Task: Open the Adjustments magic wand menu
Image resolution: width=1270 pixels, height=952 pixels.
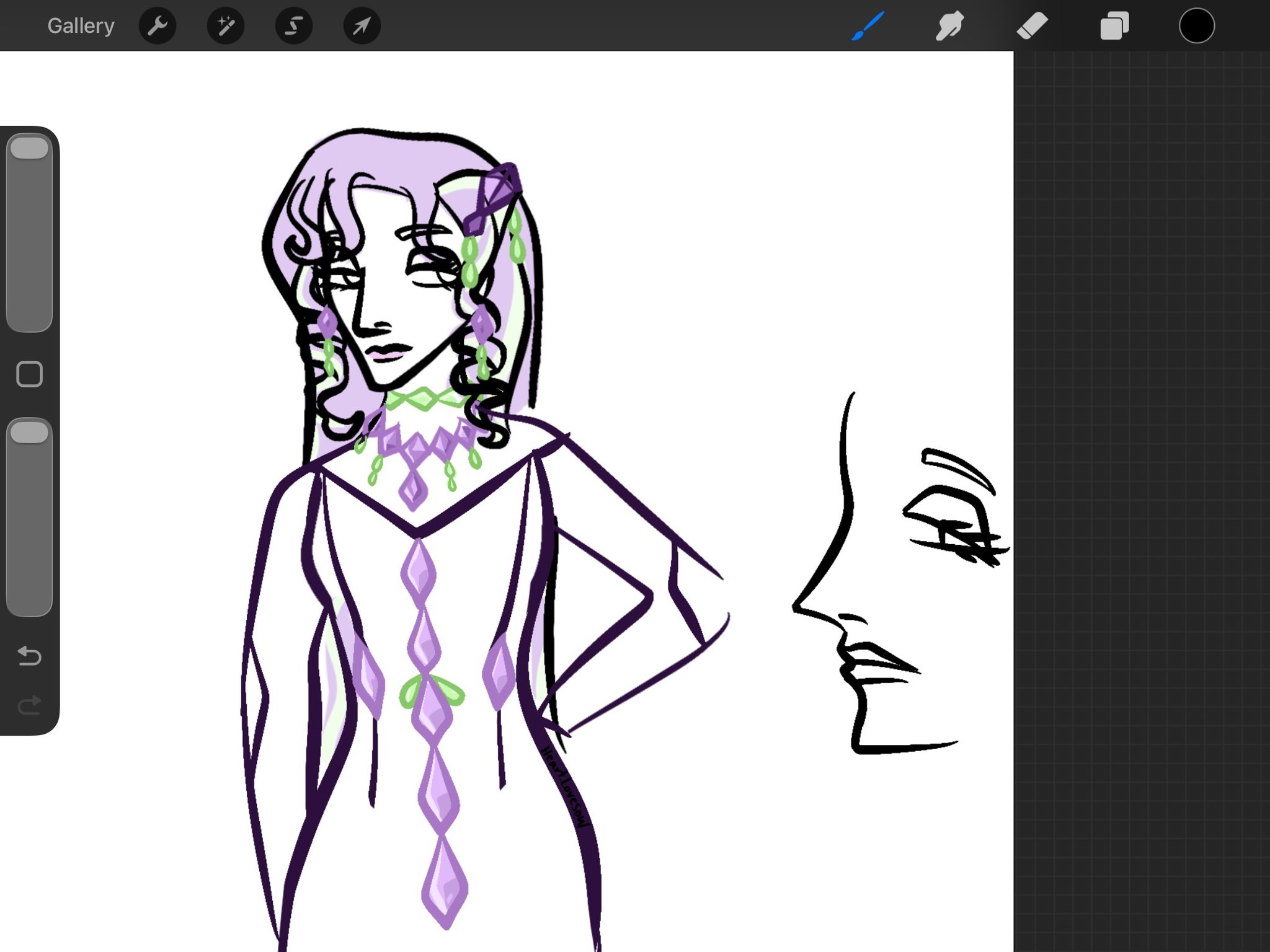Action: [x=226, y=26]
